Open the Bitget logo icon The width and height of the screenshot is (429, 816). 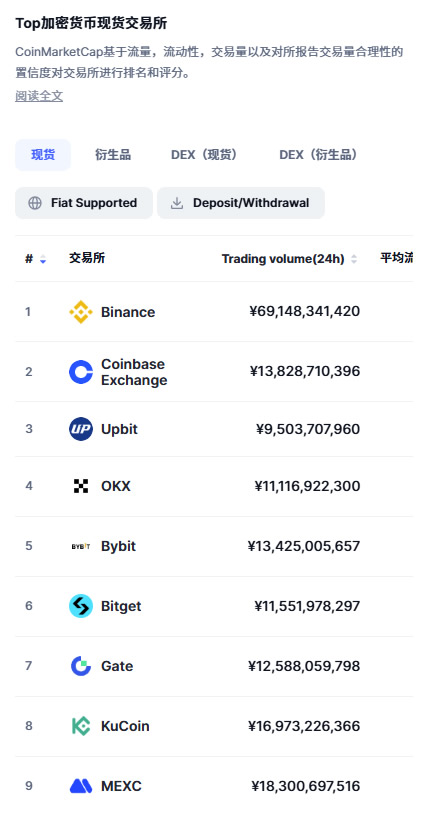pyautogui.click(x=81, y=606)
